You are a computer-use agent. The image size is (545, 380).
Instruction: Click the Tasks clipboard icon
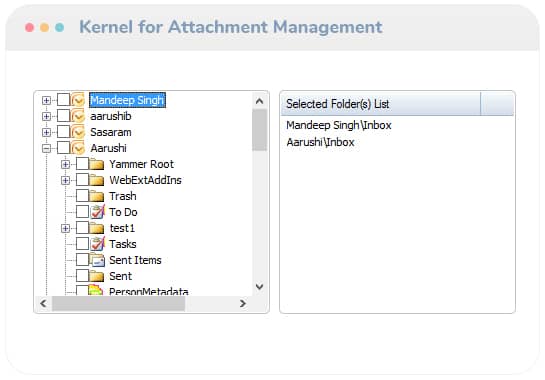[97, 244]
